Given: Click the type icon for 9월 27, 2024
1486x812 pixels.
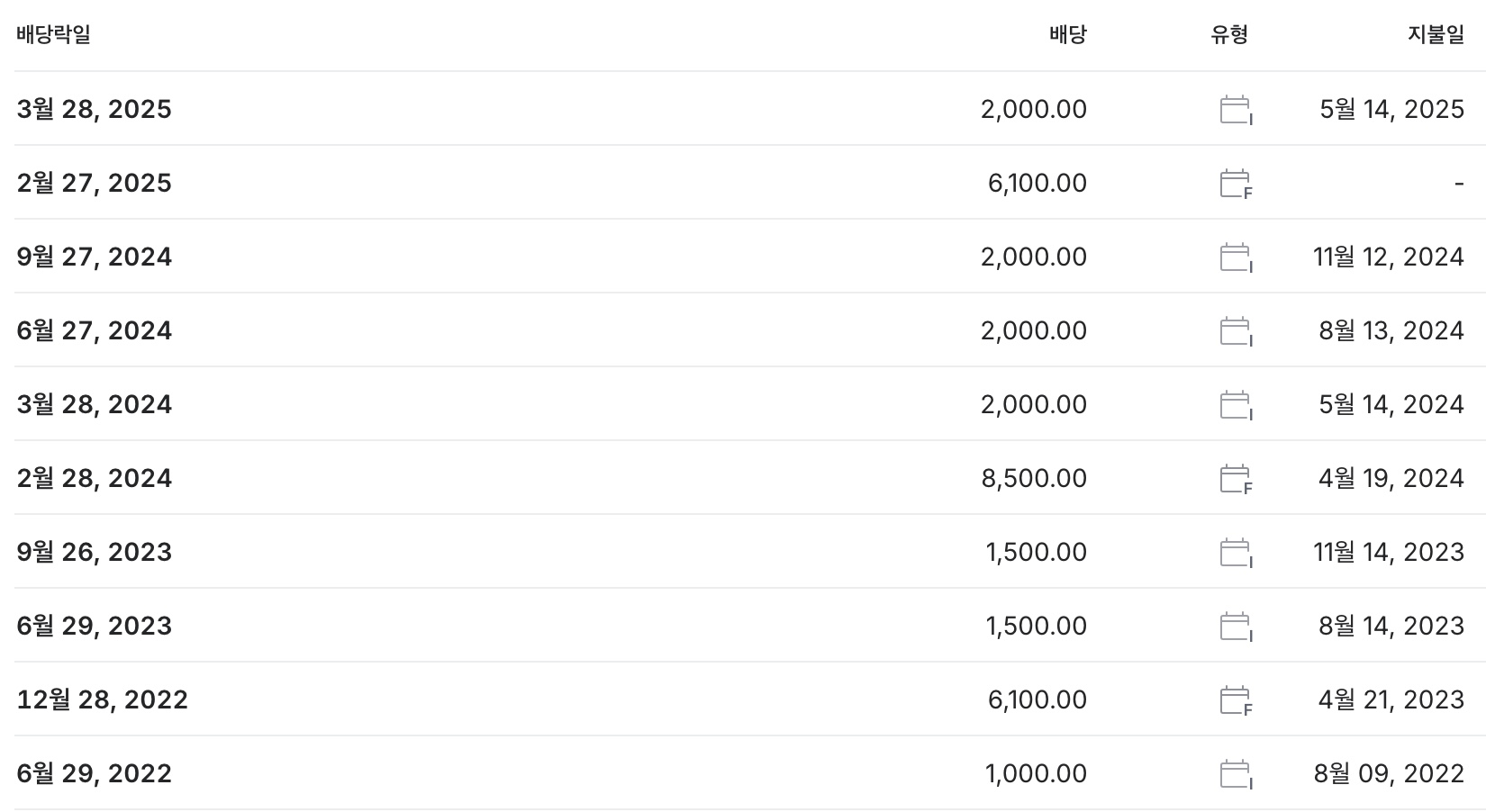Looking at the screenshot, I should pyautogui.click(x=1235, y=257).
